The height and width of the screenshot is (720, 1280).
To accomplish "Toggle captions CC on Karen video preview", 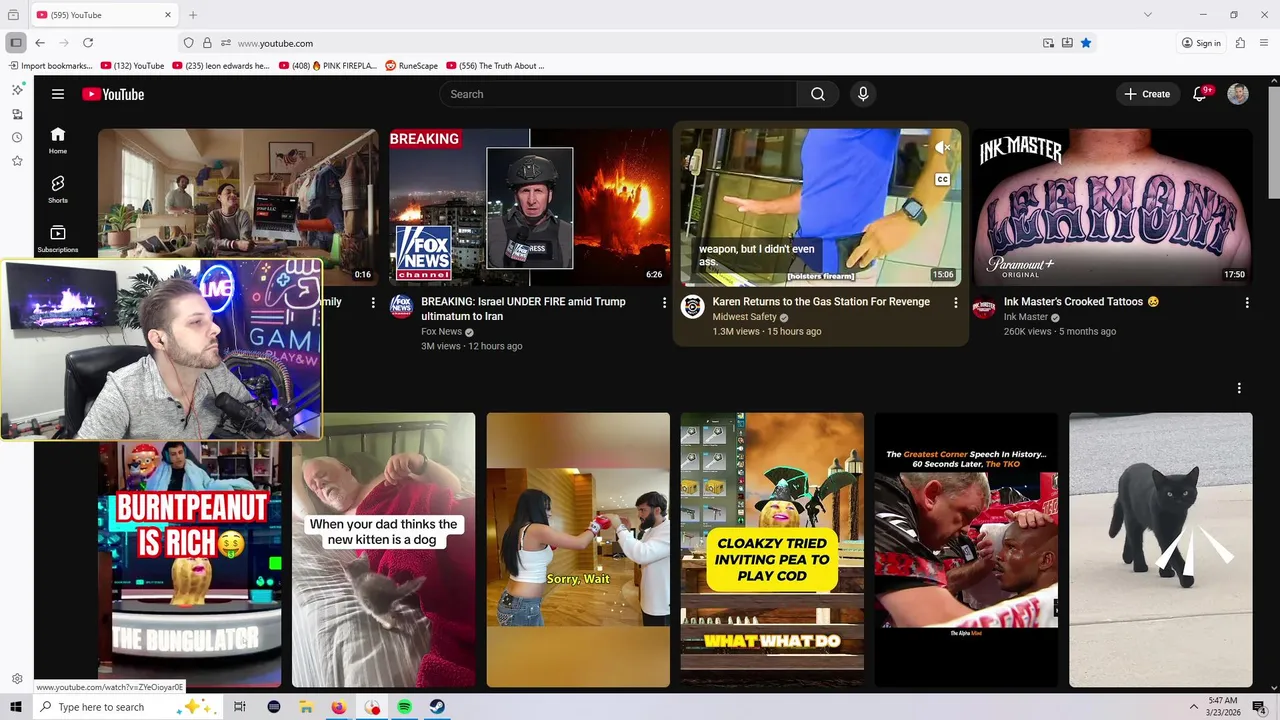I will [942, 180].
